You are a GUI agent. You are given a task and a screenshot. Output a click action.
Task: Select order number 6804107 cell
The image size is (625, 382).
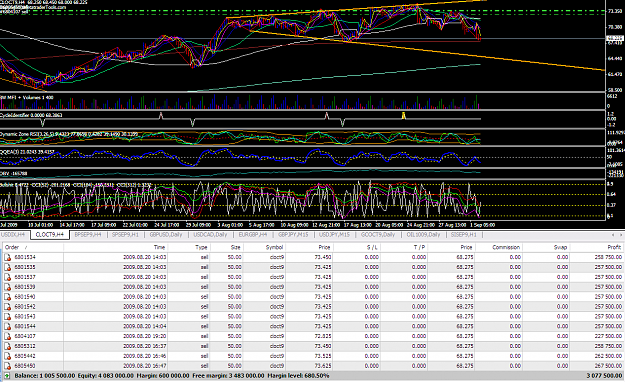[x=25, y=336]
